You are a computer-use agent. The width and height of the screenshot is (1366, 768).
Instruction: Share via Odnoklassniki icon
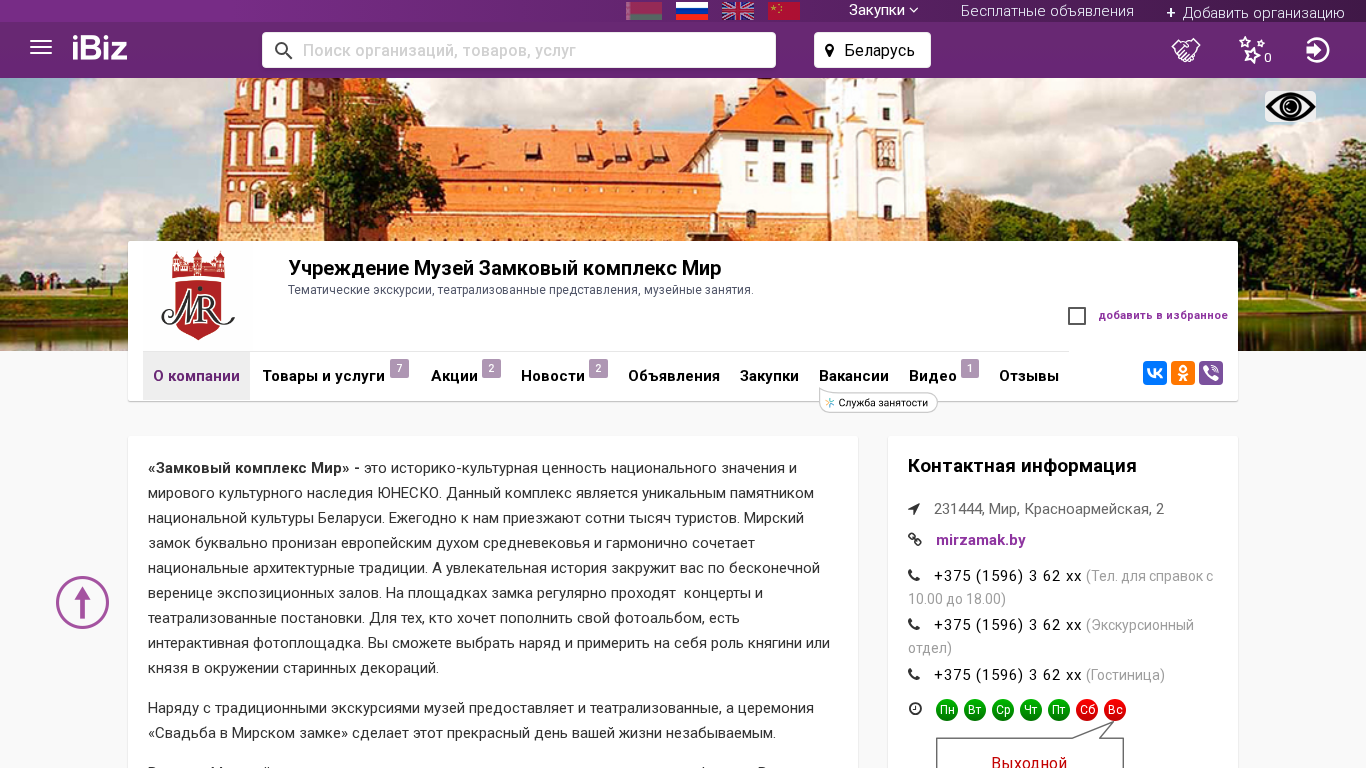click(x=1183, y=374)
